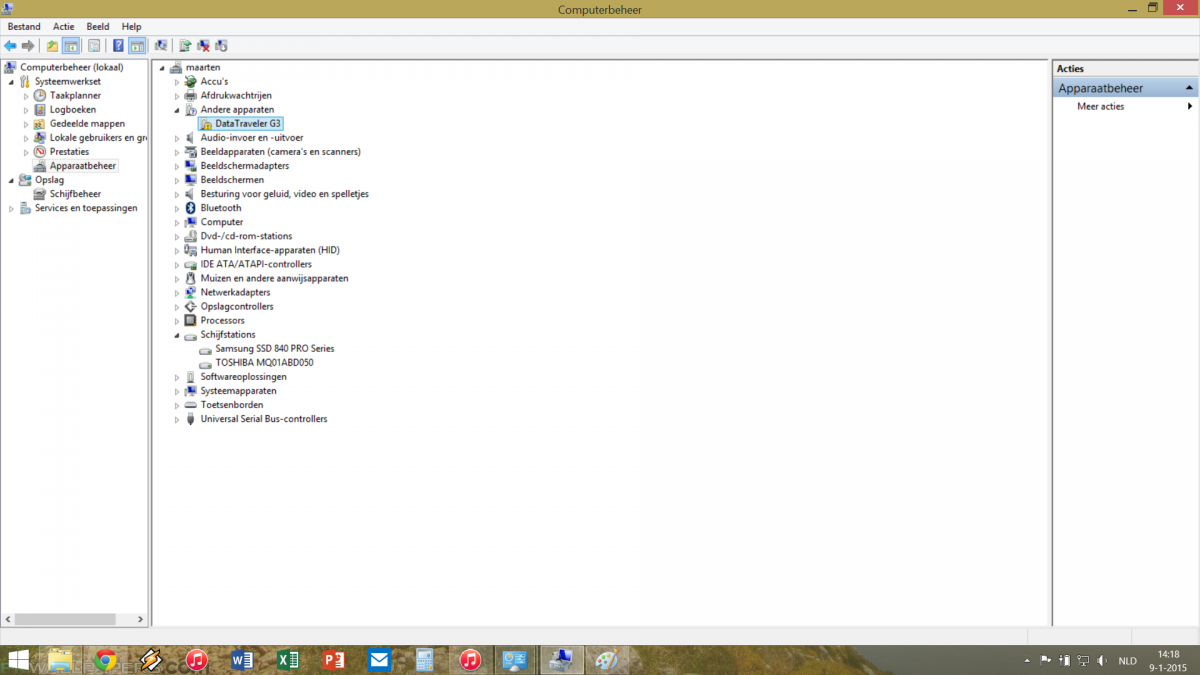Click the Universal Serial Bus-controllers USB icon
This screenshot has height=675, width=1200.
(190, 419)
